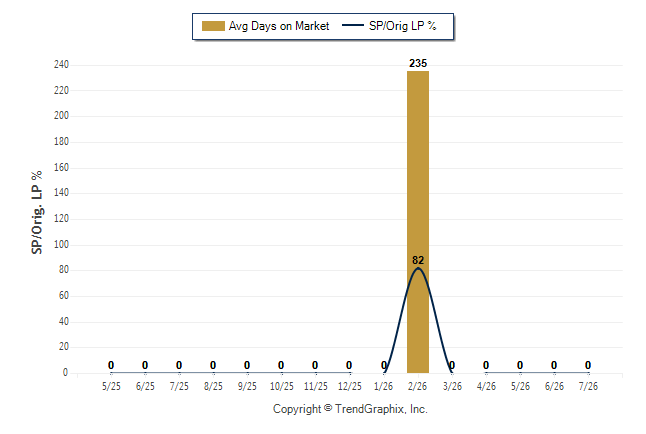Click the 240 y-axis tick label
The height and width of the screenshot is (434, 646).
tap(61, 64)
